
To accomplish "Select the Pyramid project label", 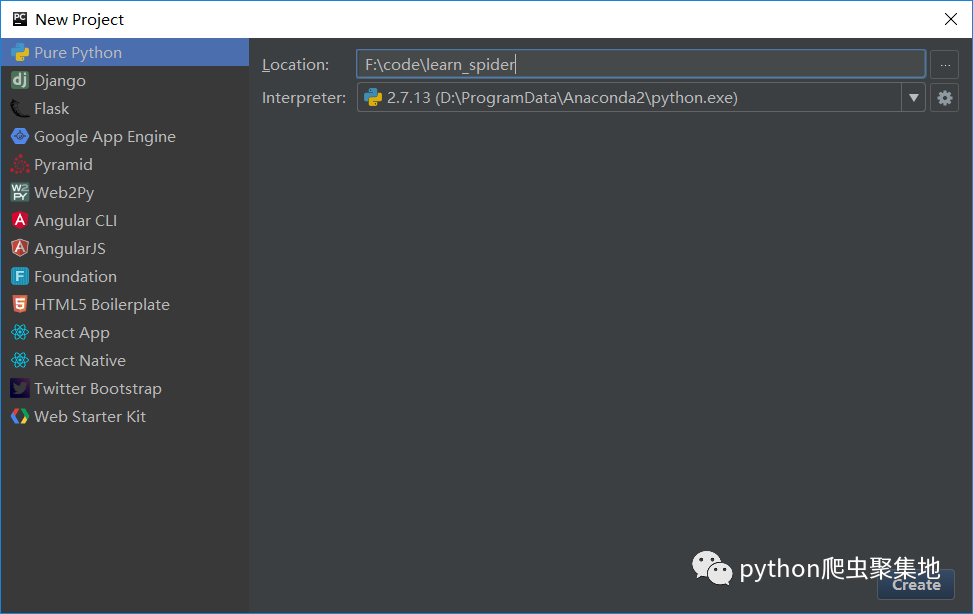I will 63,165.
